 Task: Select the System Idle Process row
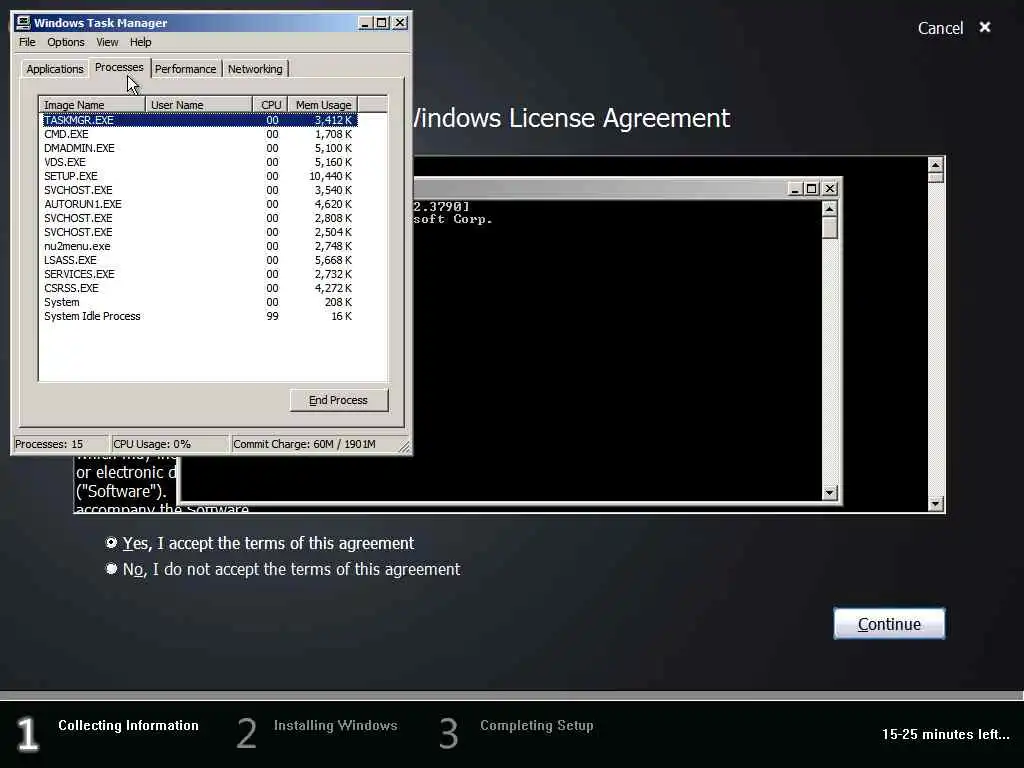point(199,317)
